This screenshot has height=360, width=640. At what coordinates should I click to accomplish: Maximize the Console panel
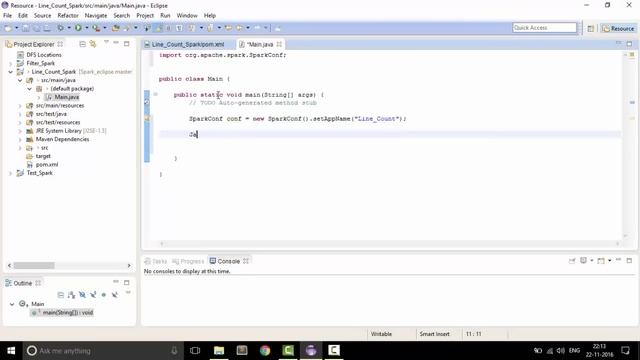[629, 260]
